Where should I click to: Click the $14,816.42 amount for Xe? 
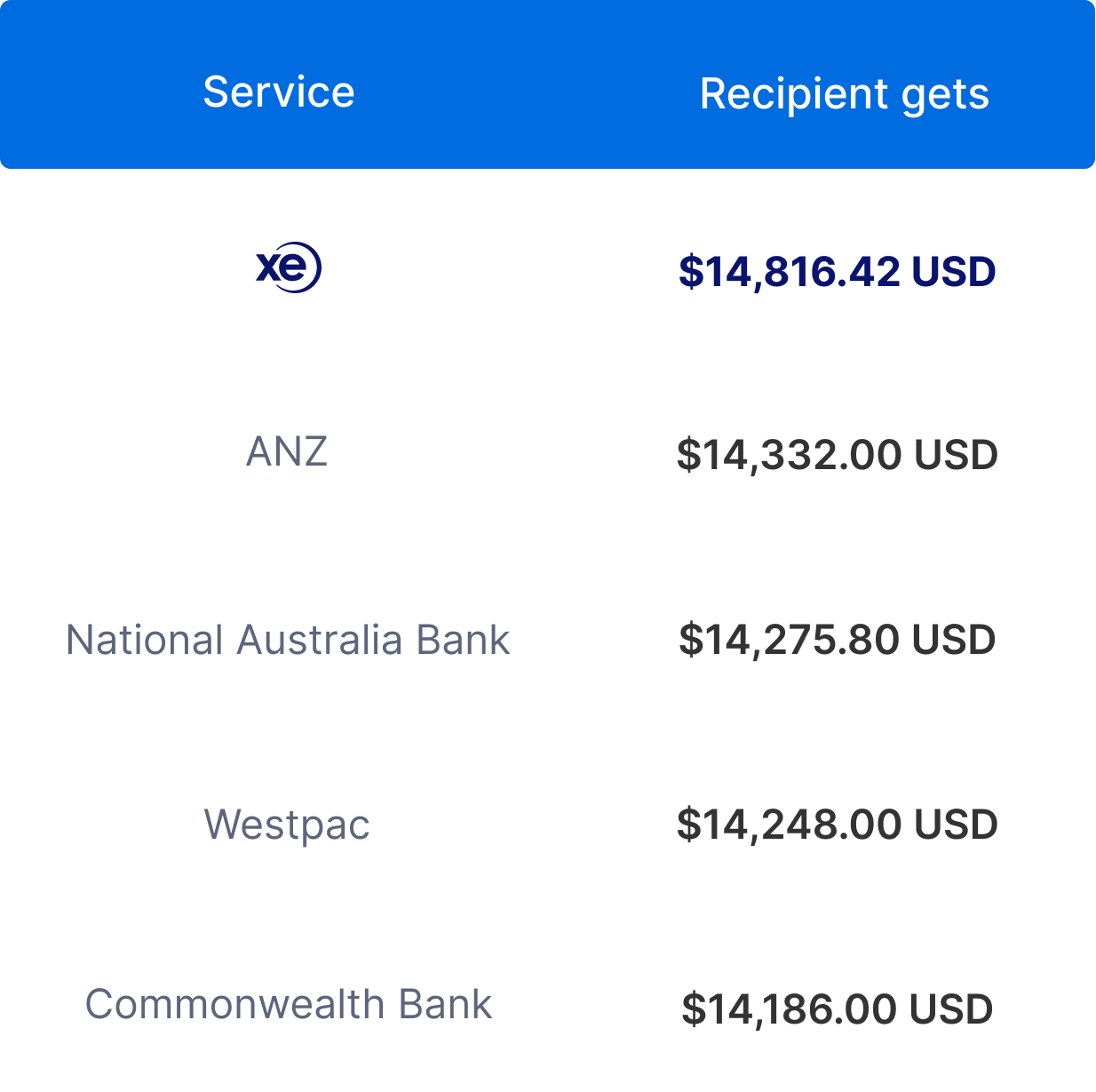tap(790, 272)
